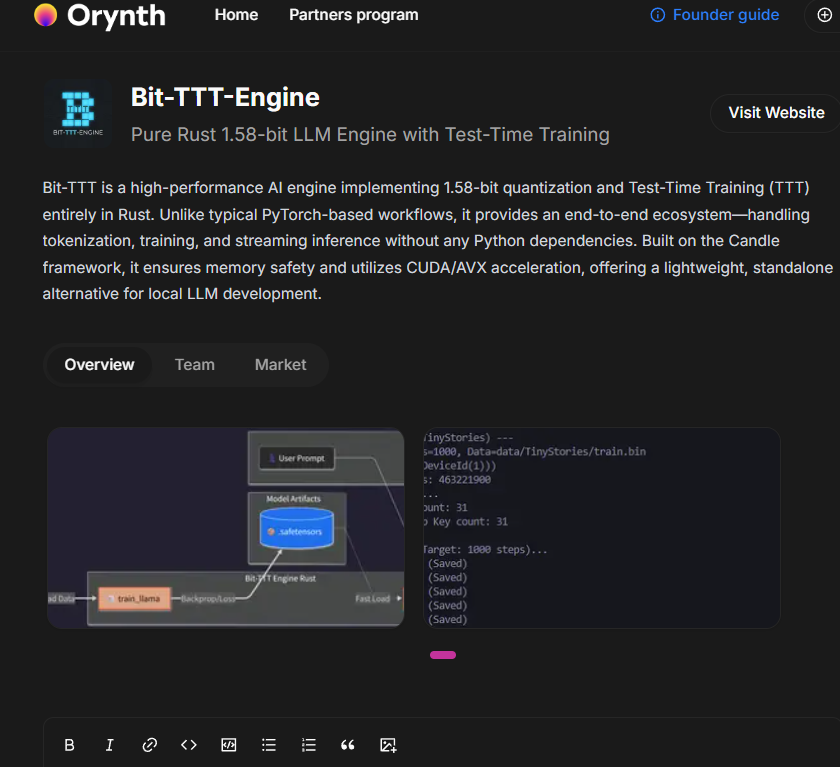The width and height of the screenshot is (840, 767).
Task: Click the Orynth logo in the header
Action: tap(100, 16)
